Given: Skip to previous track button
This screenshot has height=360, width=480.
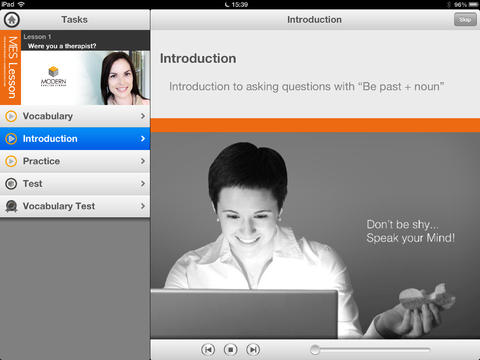Looking at the screenshot, I should (x=208, y=350).
